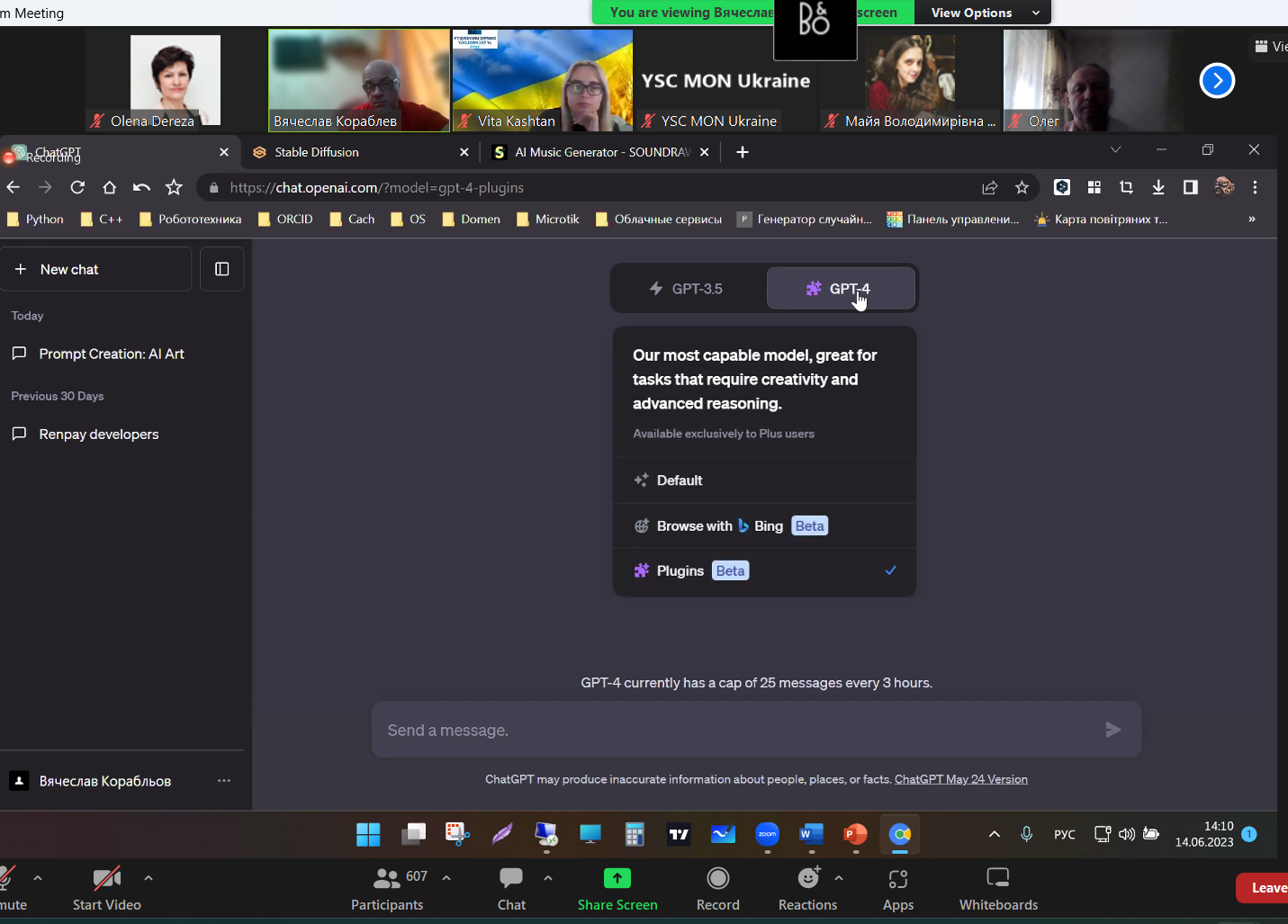
Task: Open Zoom View Options dropdown
Action: coord(983,13)
